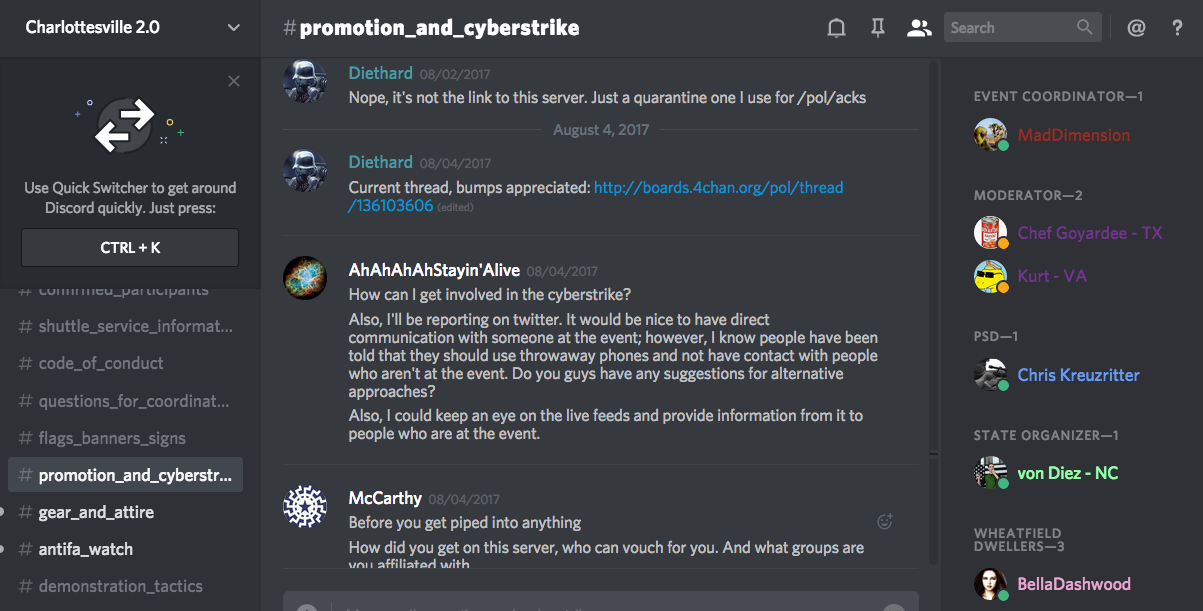The image size is (1203, 611).
Task: Toggle the member list icon
Action: tap(918, 28)
